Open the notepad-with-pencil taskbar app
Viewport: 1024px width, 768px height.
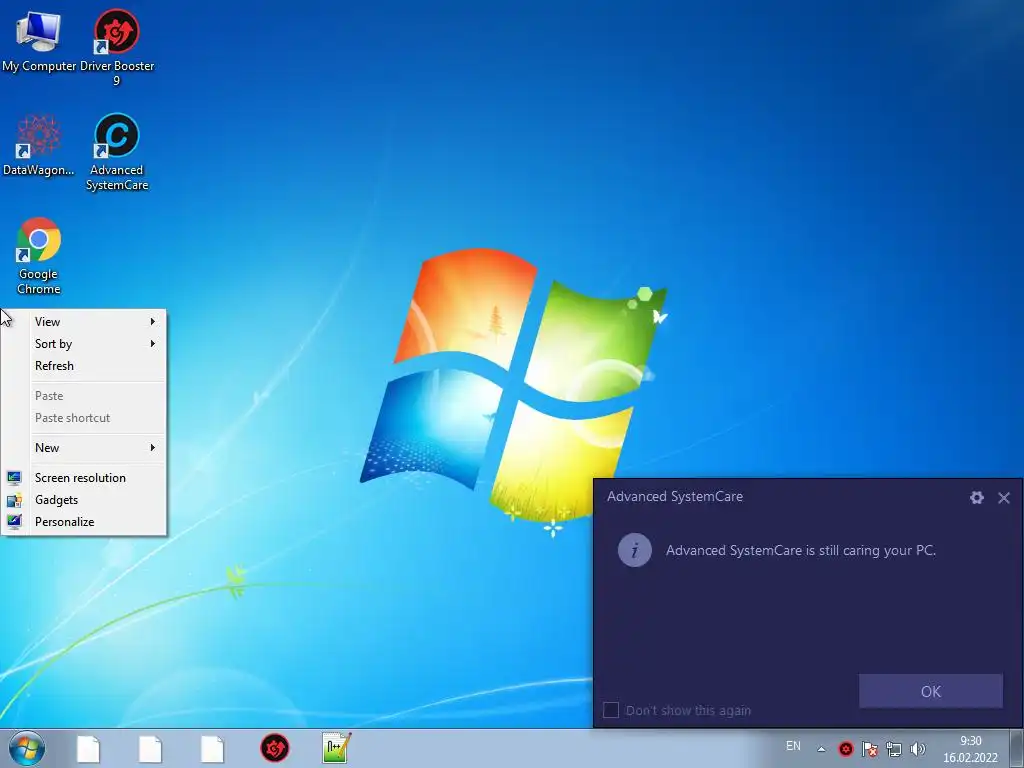(336, 748)
